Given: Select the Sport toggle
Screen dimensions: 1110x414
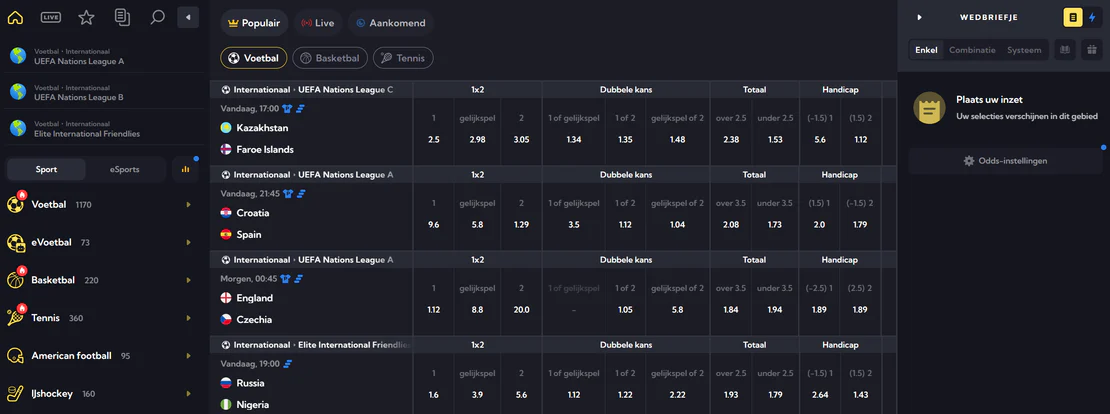Looking at the screenshot, I should [x=47, y=169].
